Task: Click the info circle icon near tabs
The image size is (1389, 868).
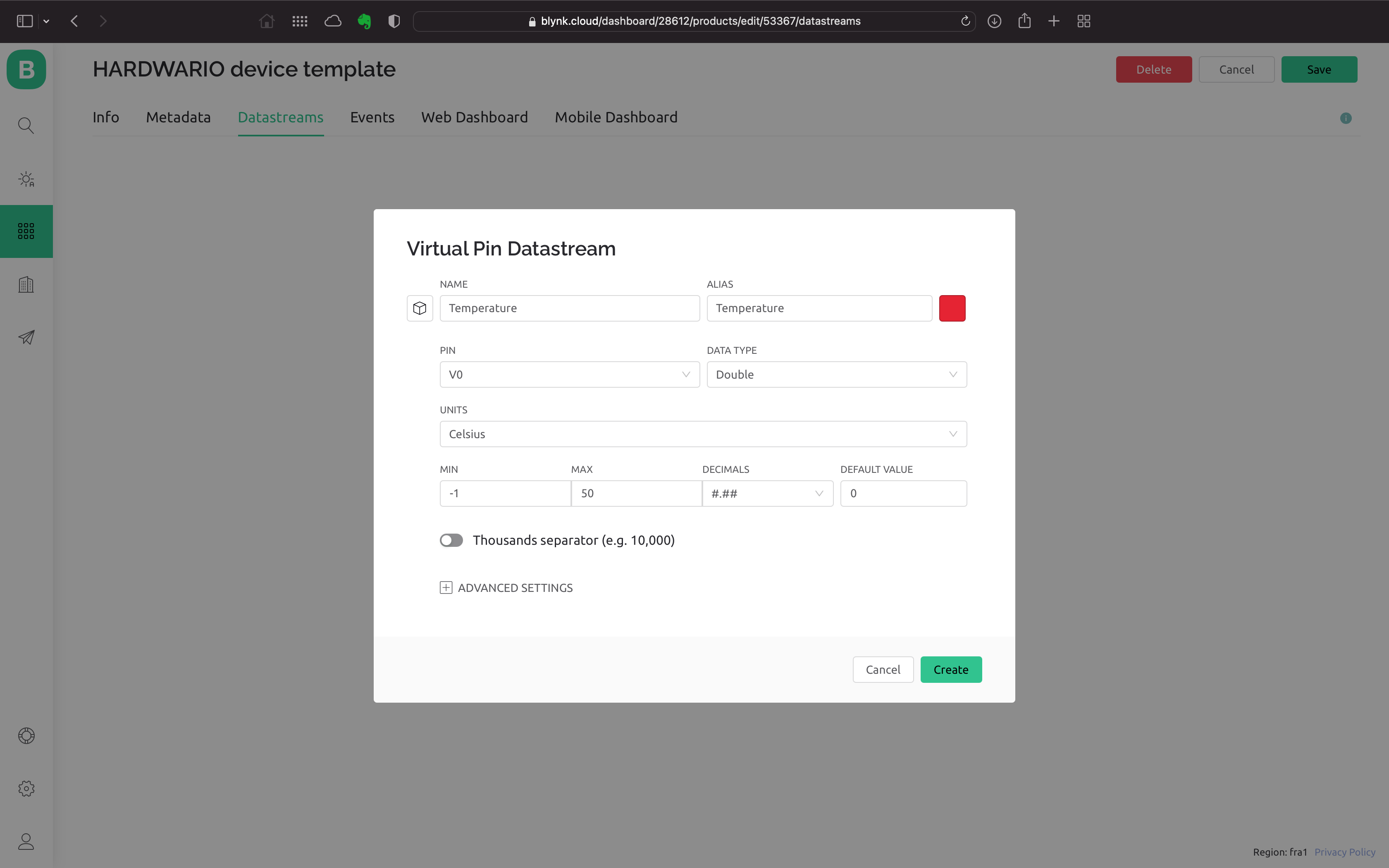Action: click(1346, 118)
